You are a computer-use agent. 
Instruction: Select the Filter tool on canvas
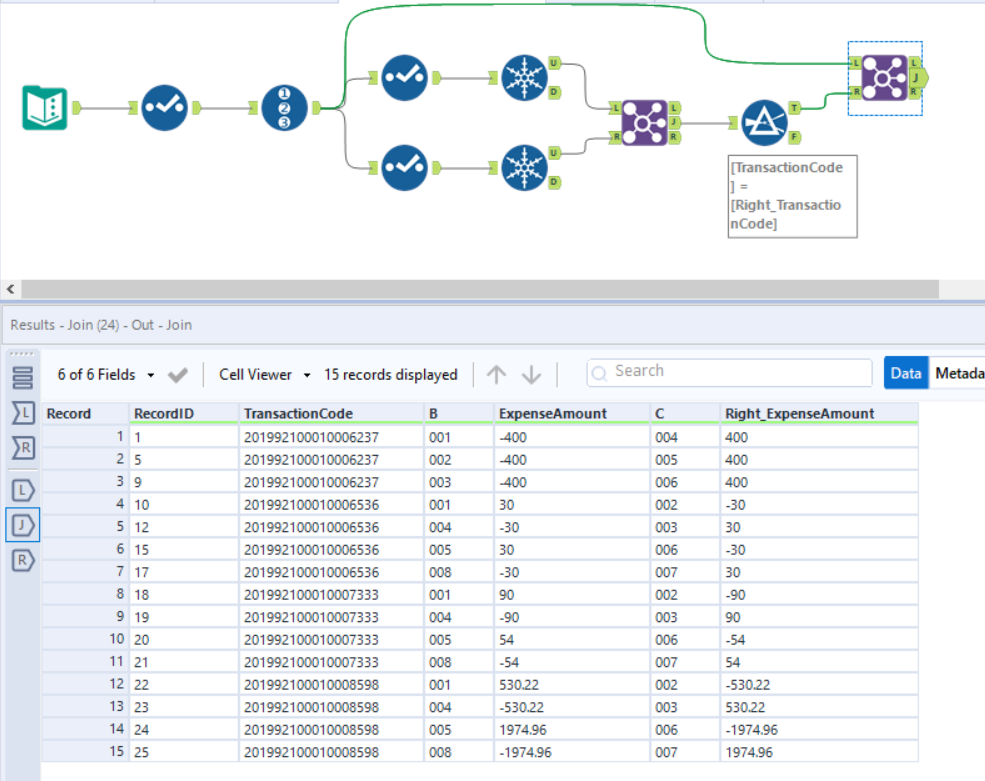(765, 123)
